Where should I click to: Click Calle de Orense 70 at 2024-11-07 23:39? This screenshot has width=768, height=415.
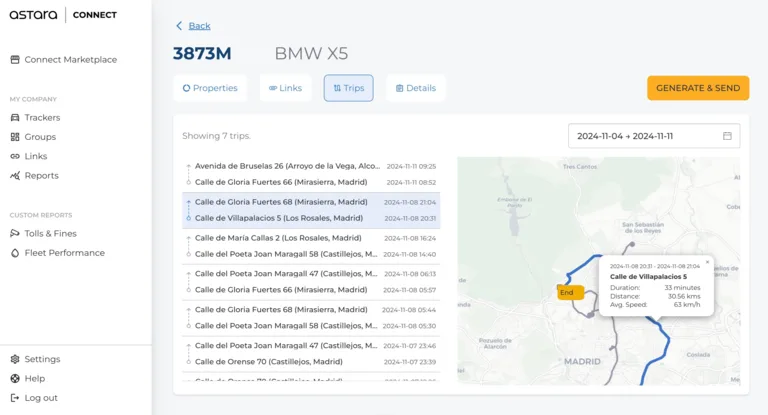[311, 362]
